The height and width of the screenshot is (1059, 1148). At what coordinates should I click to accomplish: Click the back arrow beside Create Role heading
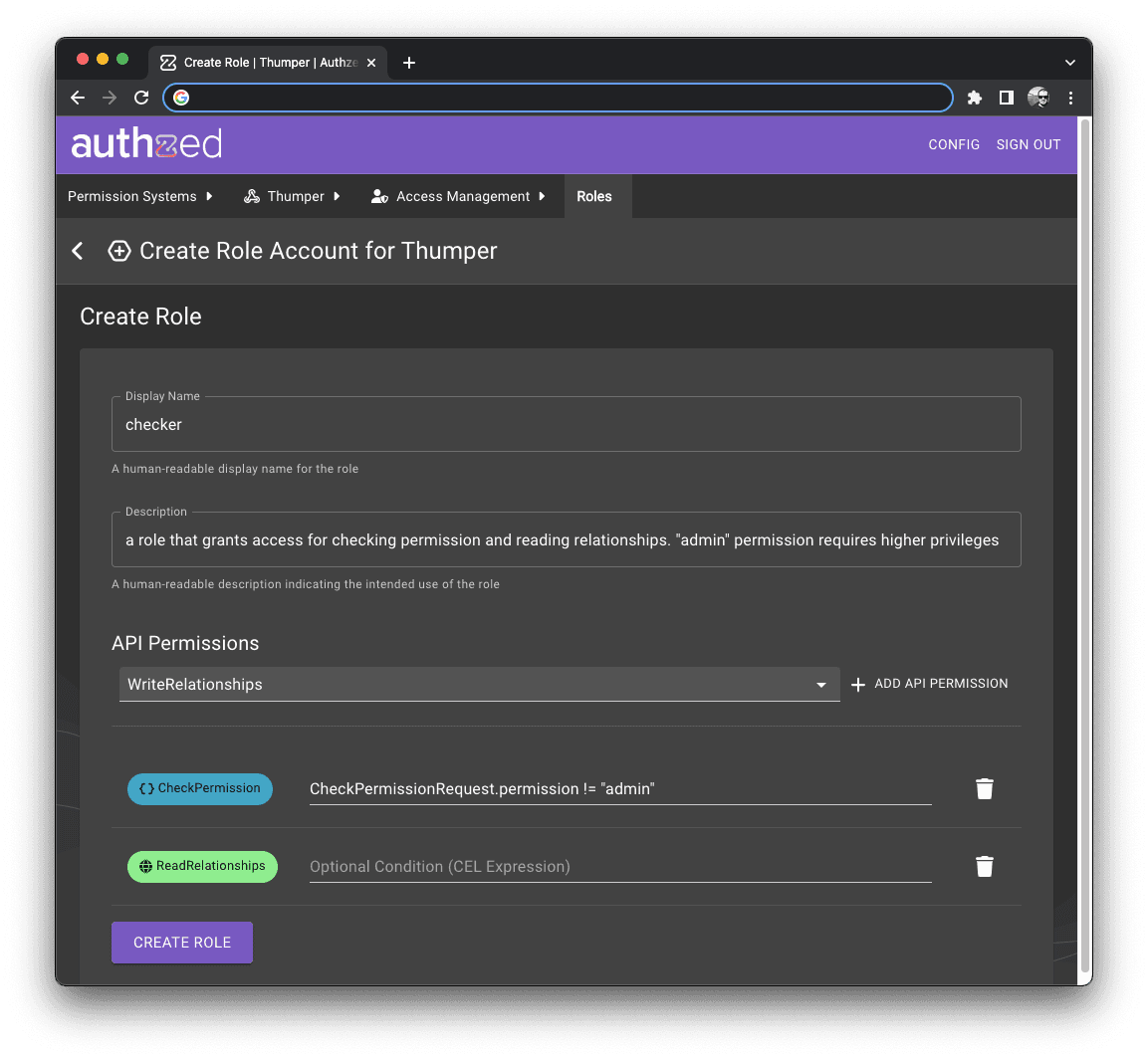click(78, 251)
